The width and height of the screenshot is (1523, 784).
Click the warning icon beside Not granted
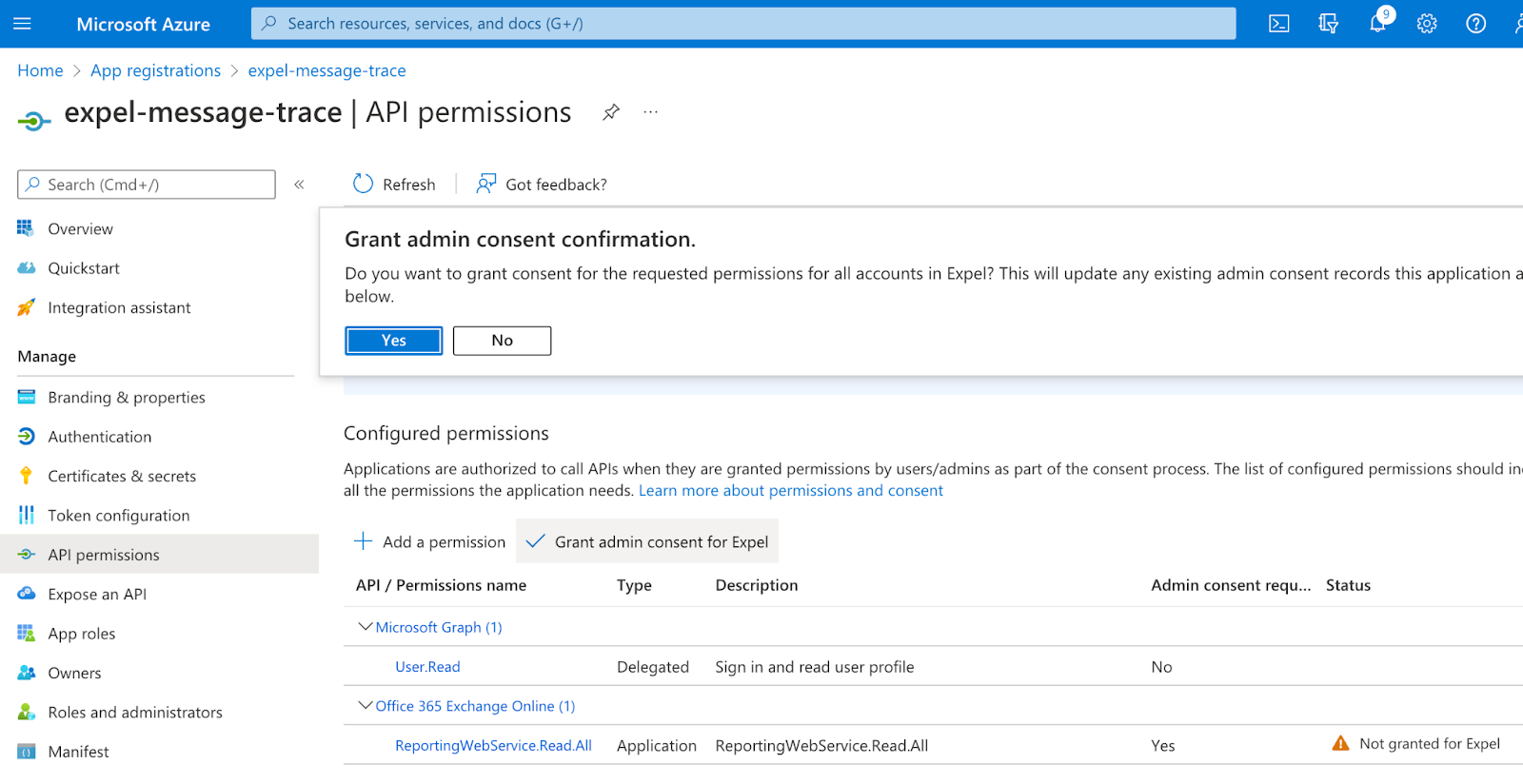1340,744
